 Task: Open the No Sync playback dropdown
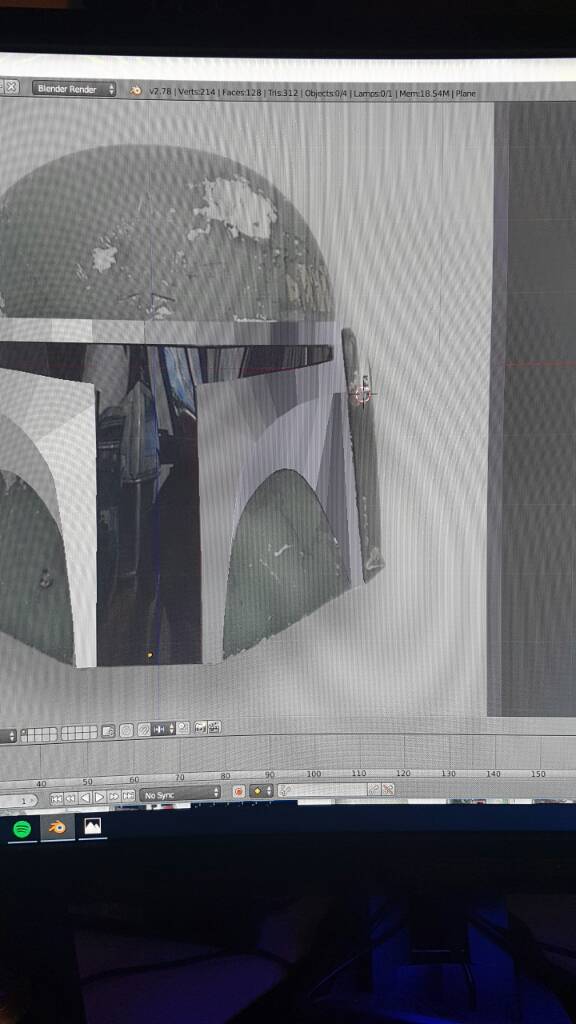[180, 795]
